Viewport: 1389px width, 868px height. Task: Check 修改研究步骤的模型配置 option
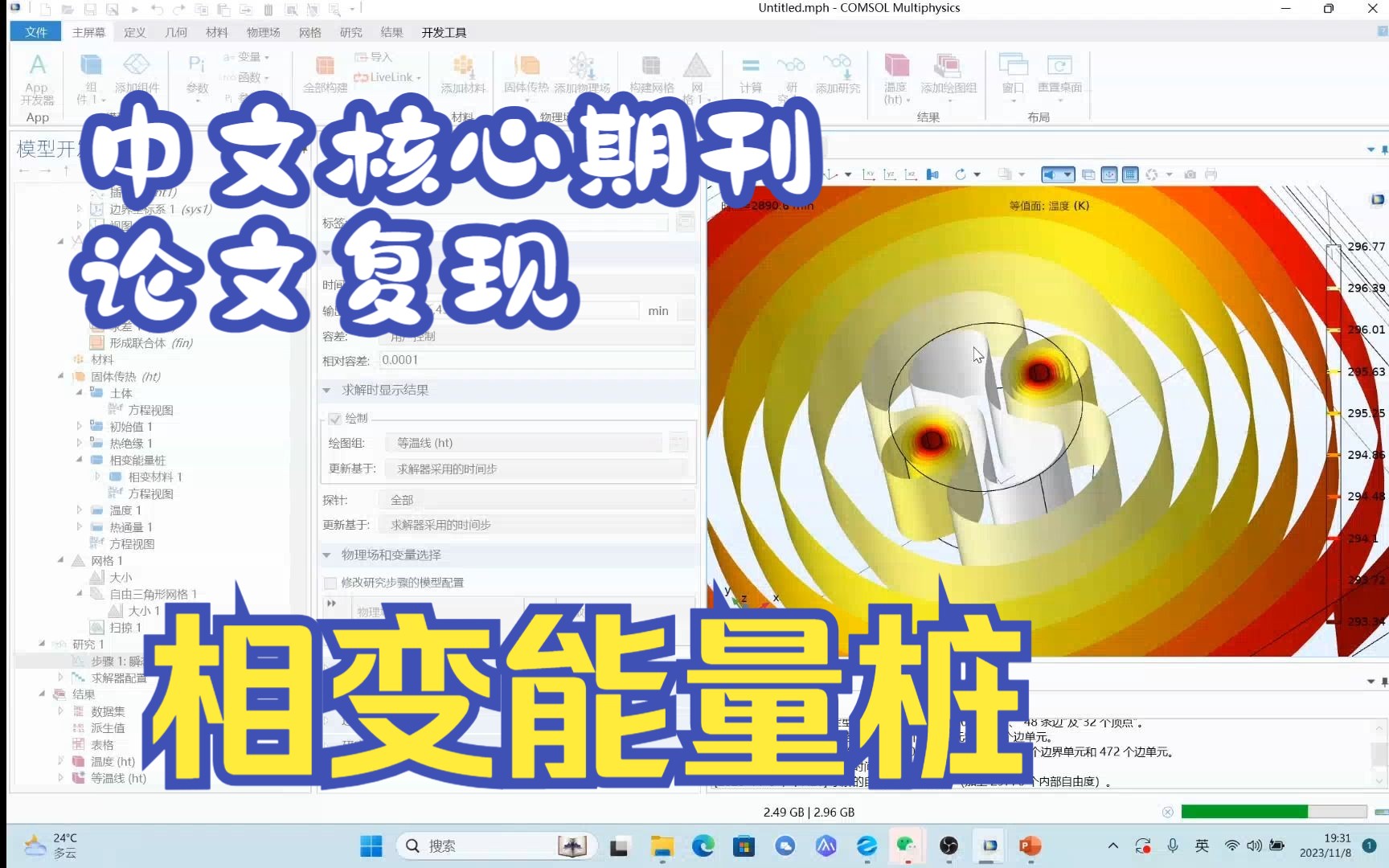330,583
